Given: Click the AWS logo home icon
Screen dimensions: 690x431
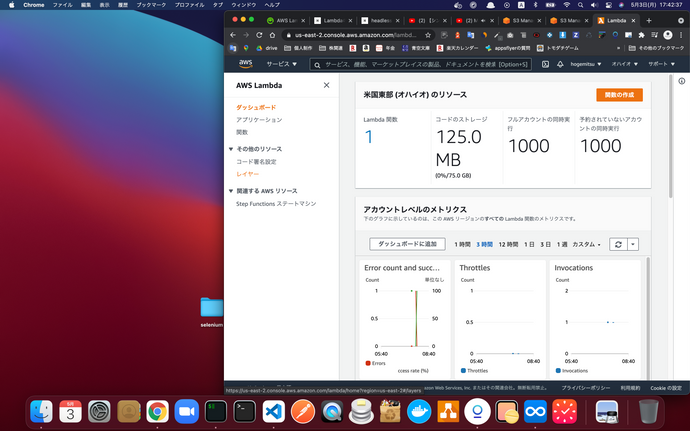Looking at the screenshot, I should point(246,64).
